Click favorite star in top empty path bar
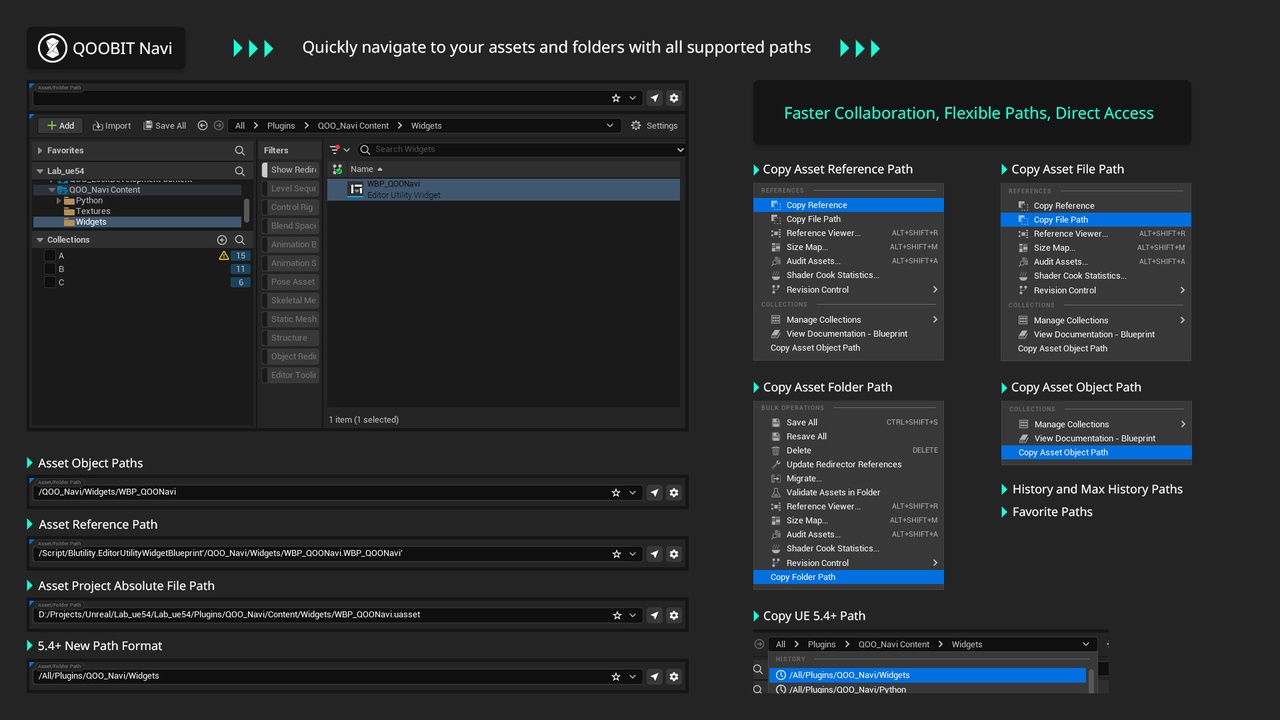Viewport: 1280px width, 720px height. coord(616,98)
